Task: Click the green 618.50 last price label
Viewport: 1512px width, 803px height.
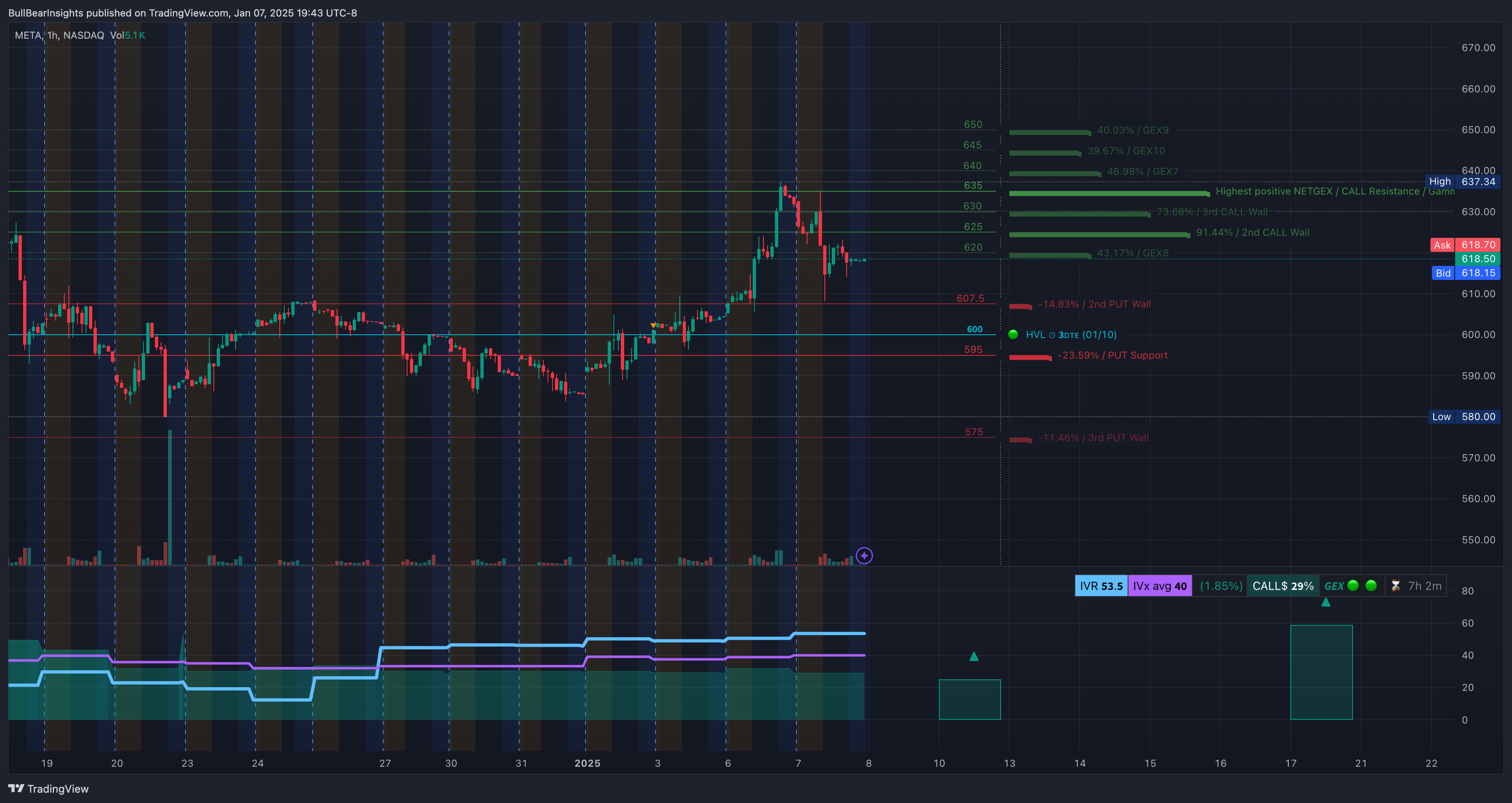Action: tap(1477, 258)
